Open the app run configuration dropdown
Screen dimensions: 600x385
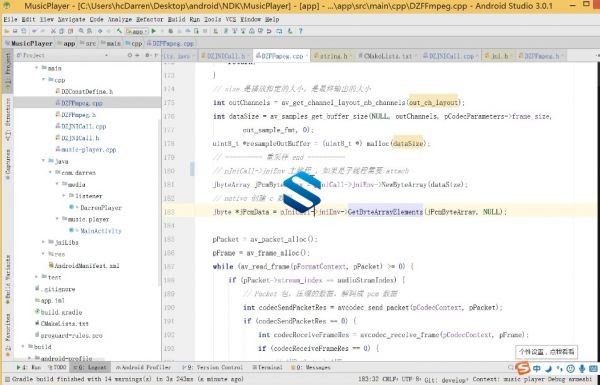pyautogui.click(x=137, y=31)
